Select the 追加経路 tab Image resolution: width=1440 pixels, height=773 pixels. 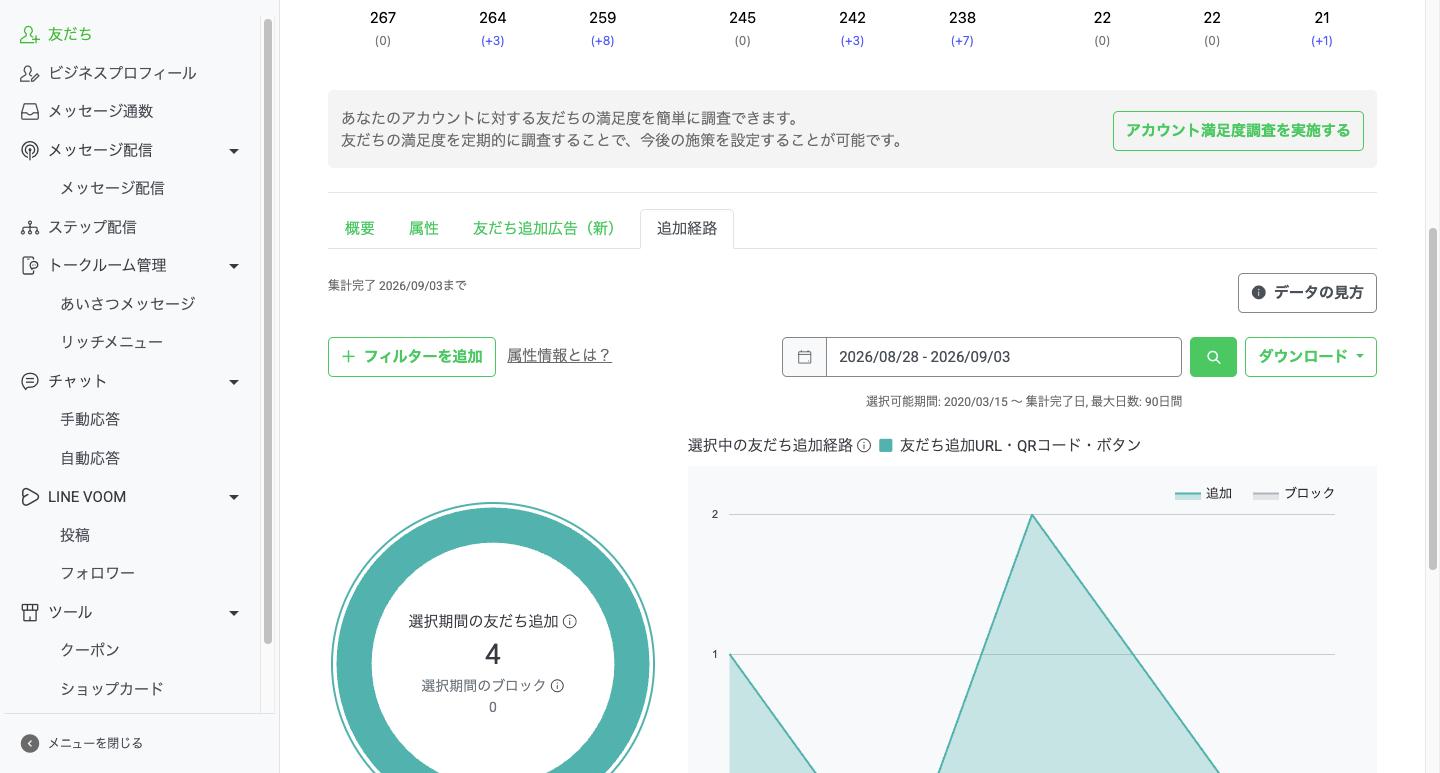687,228
